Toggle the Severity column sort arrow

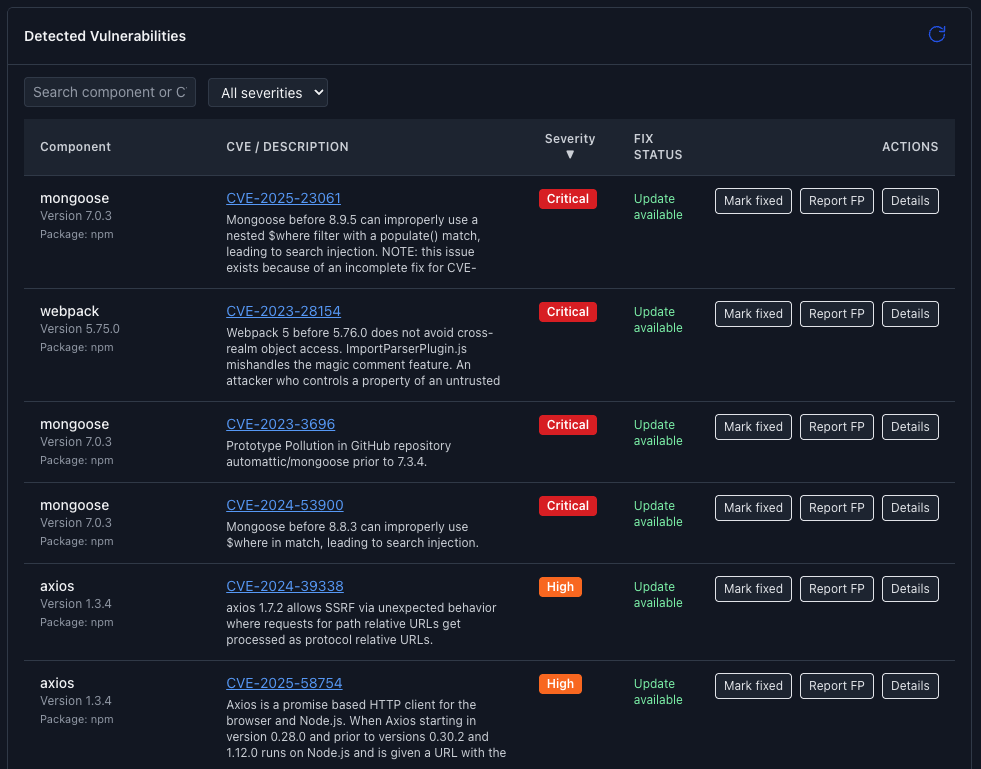click(570, 153)
